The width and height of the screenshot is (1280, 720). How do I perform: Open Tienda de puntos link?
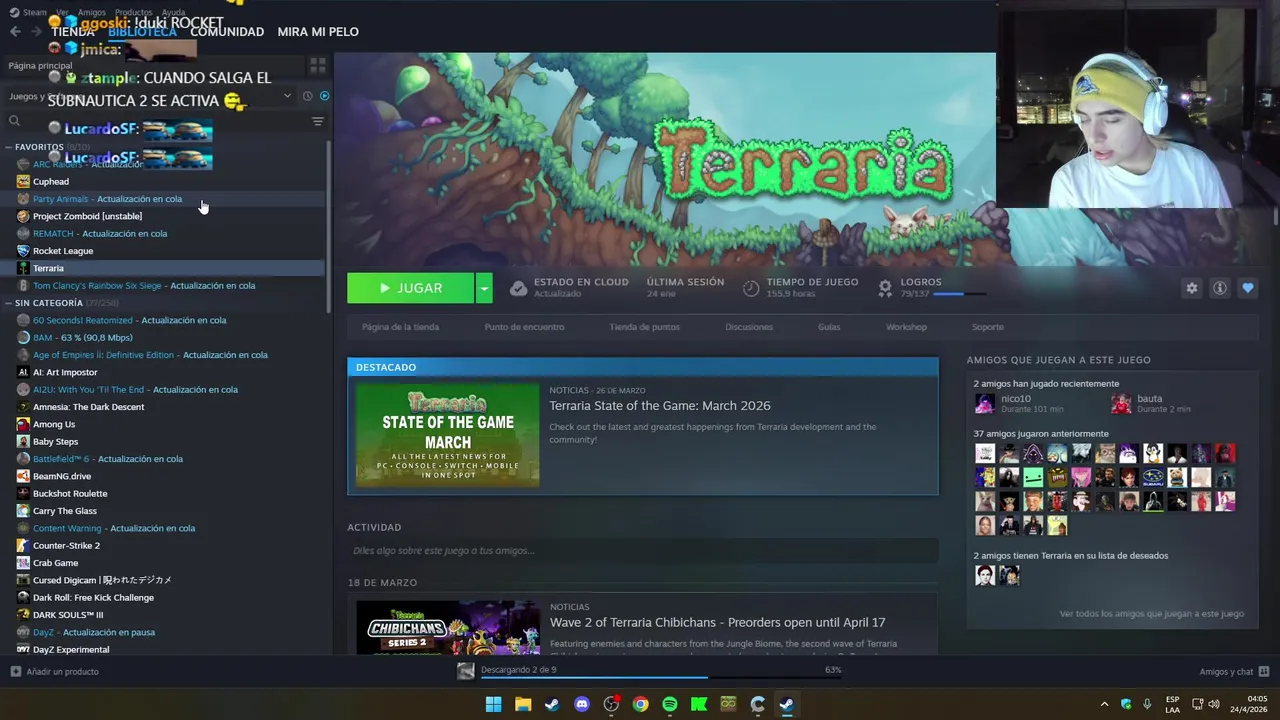pos(644,327)
